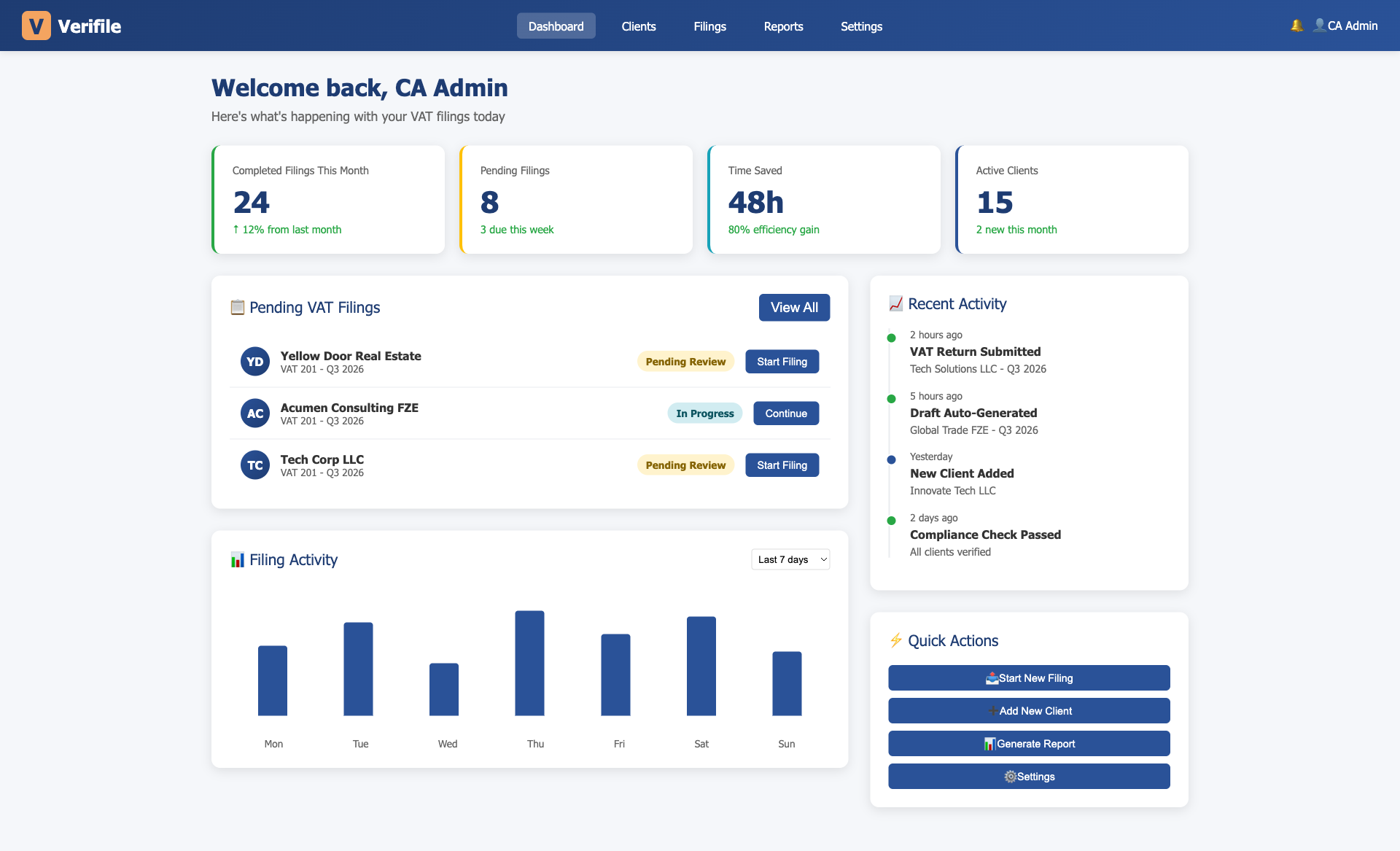Click the green dot for Compliance Check Passed

(891, 521)
